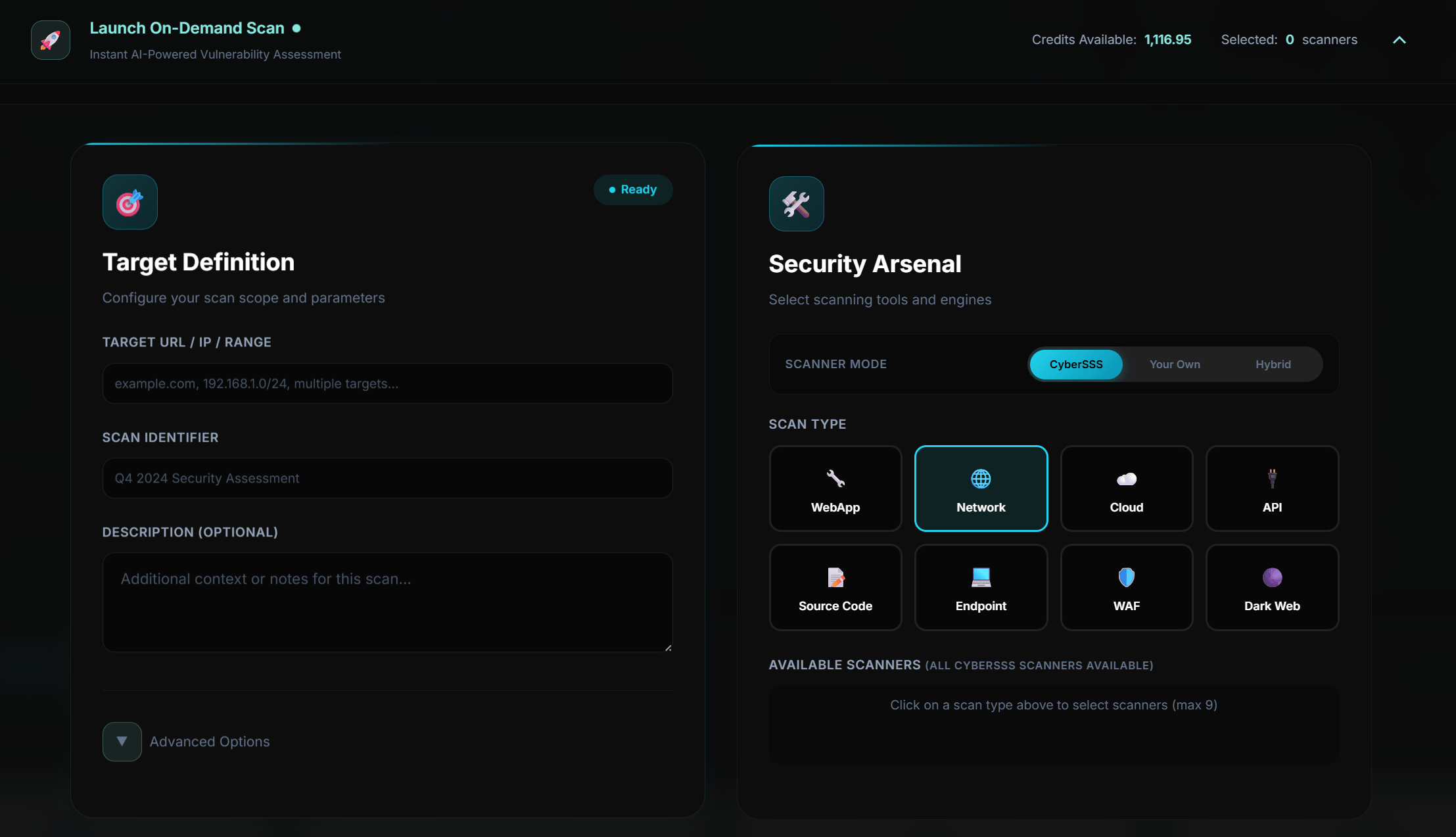Click the target bullseye icon
Screen dimensions: 1456x837
(x=129, y=202)
